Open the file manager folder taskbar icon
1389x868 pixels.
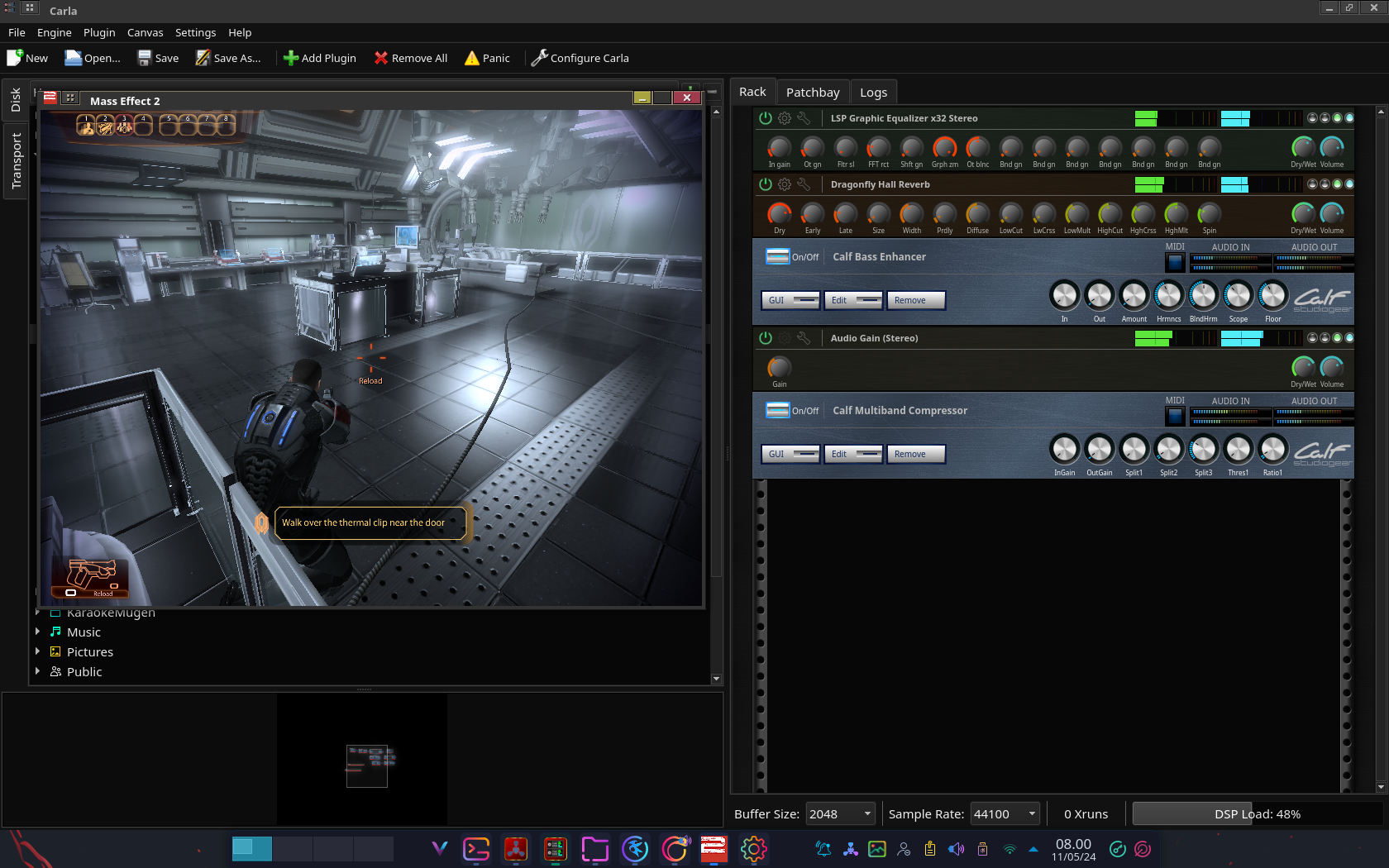point(595,849)
